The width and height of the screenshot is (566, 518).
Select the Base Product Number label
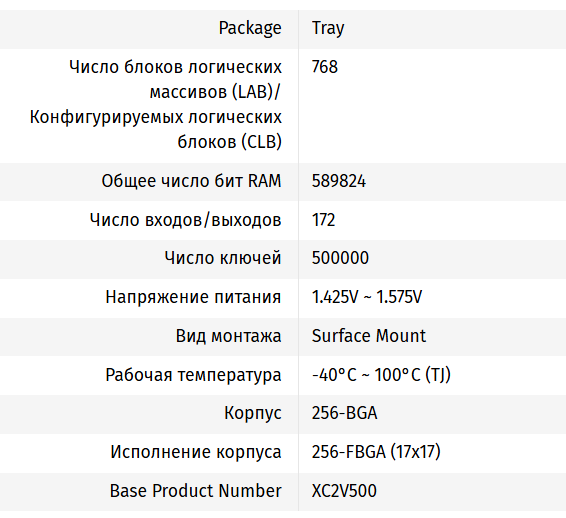[x=195, y=491]
